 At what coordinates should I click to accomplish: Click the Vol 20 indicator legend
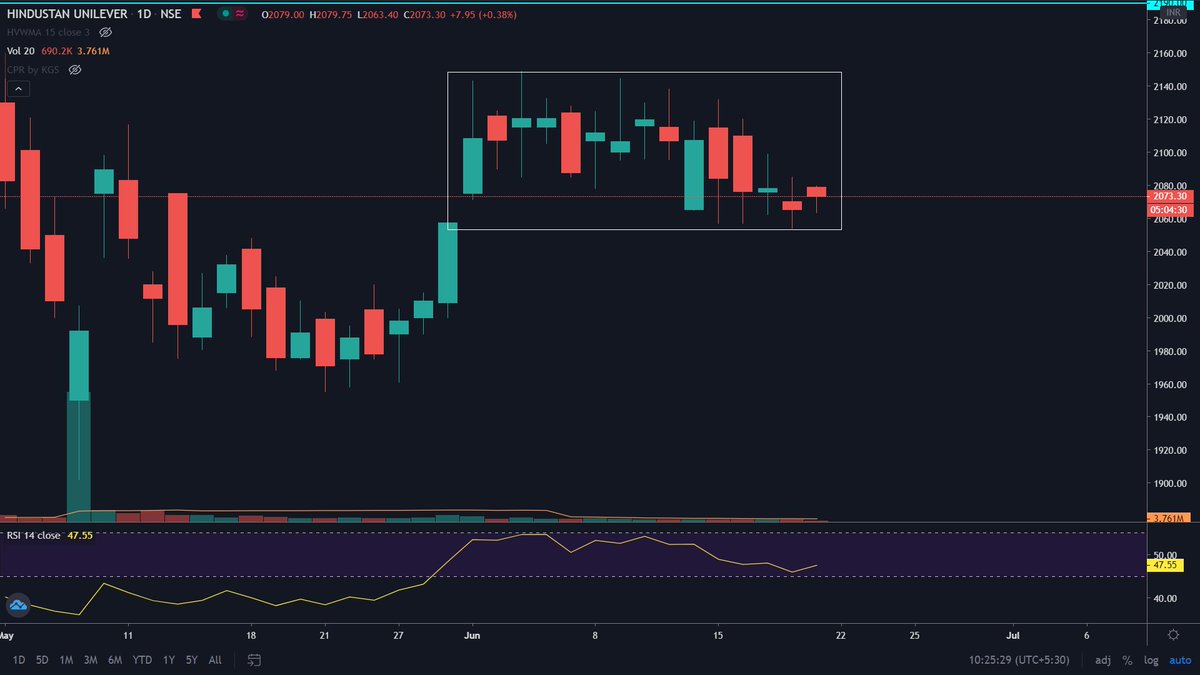click(x=20, y=51)
